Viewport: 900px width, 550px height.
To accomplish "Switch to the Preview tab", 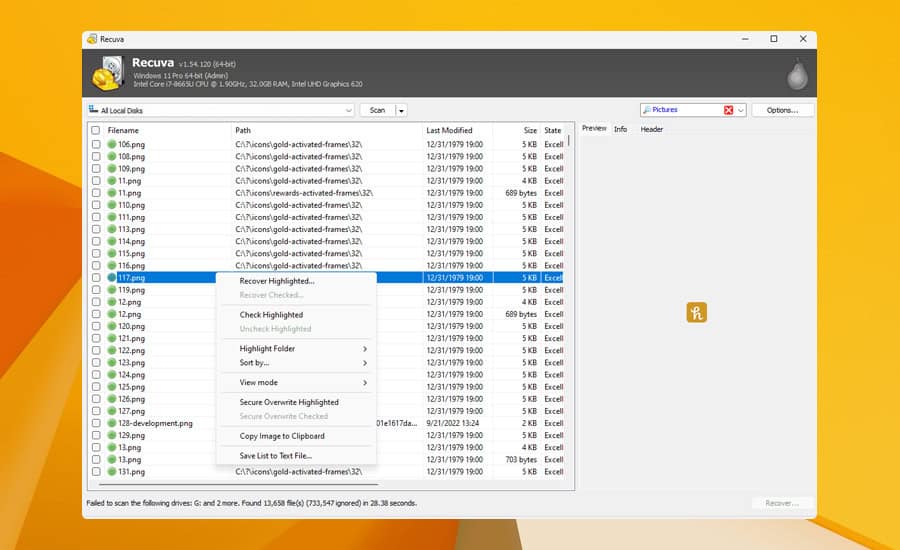I will 593,129.
